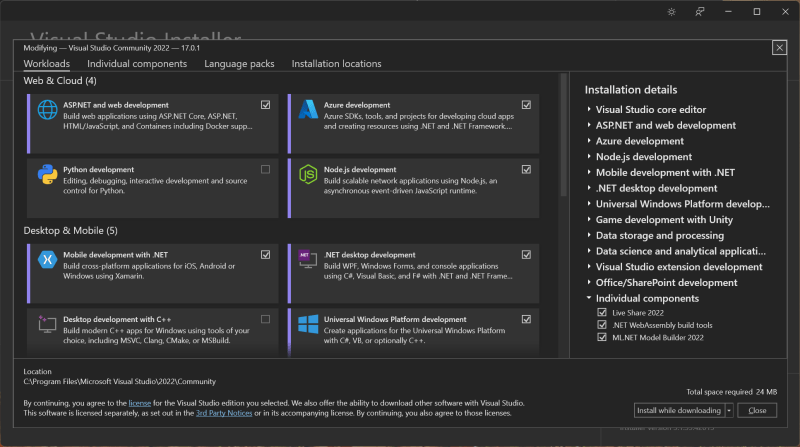
Task: Select the Workloads tab
Action: click(x=46, y=64)
